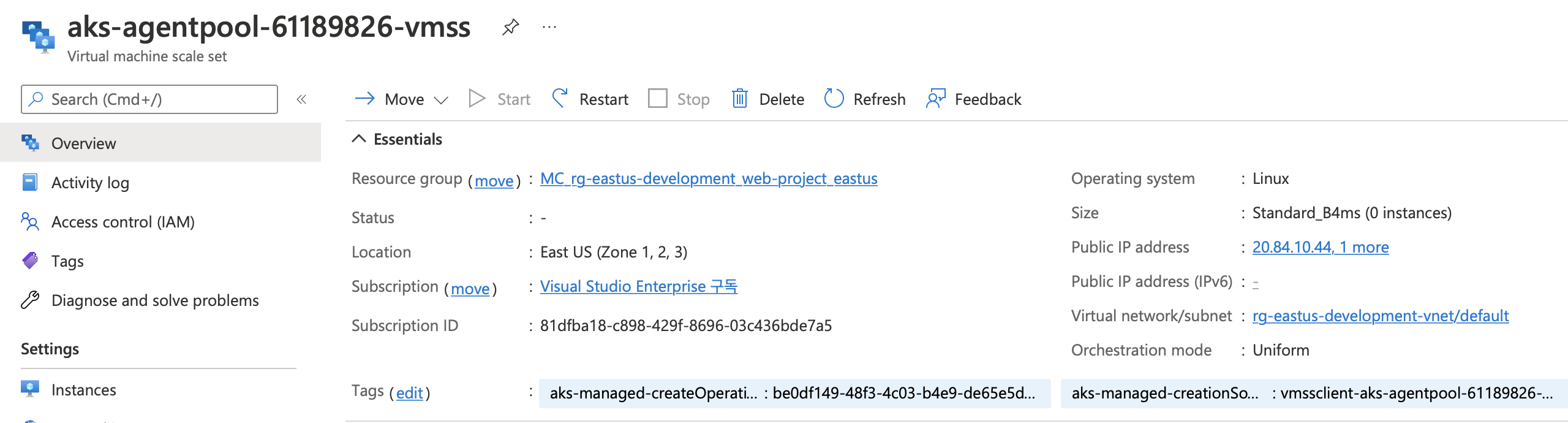Click the Resource group move link

coord(494,181)
